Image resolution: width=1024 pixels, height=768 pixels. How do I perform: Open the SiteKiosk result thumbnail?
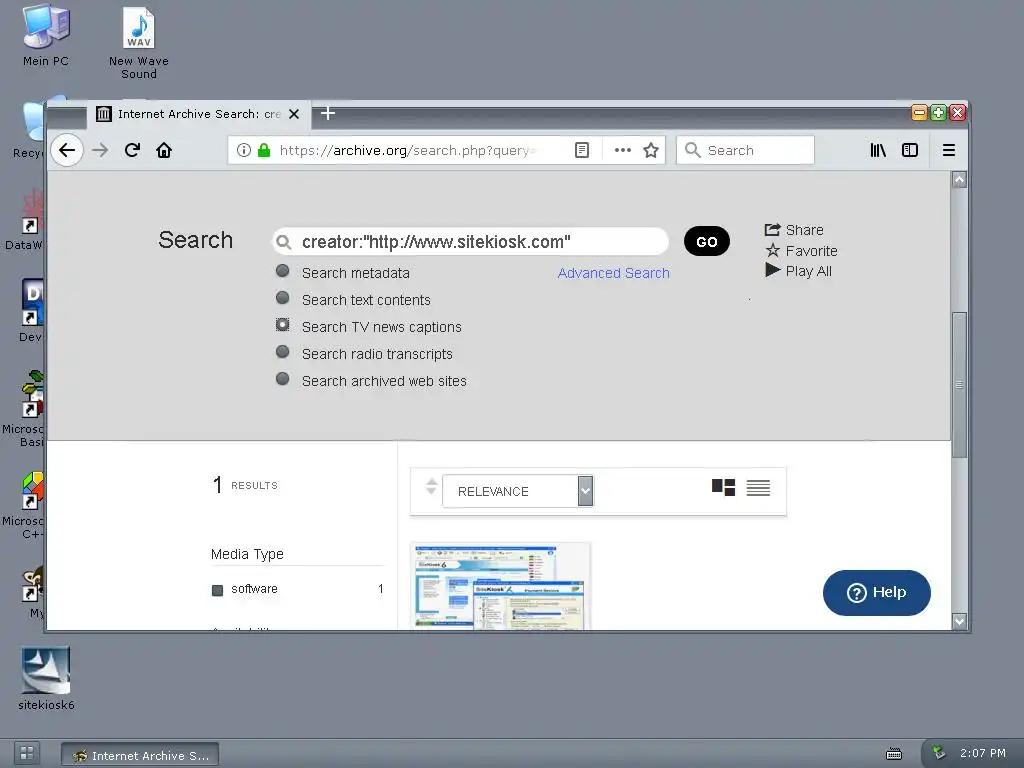[x=500, y=586]
